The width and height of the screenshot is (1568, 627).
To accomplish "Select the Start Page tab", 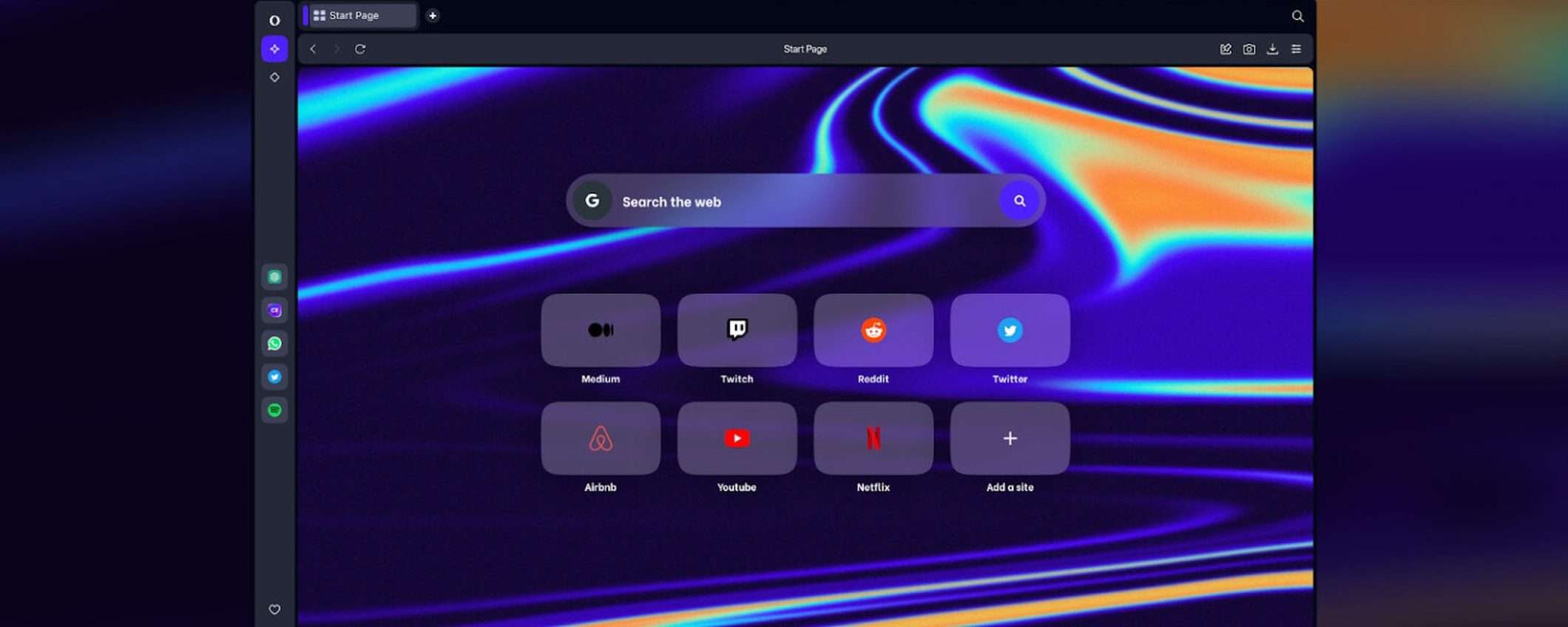I will (360, 16).
